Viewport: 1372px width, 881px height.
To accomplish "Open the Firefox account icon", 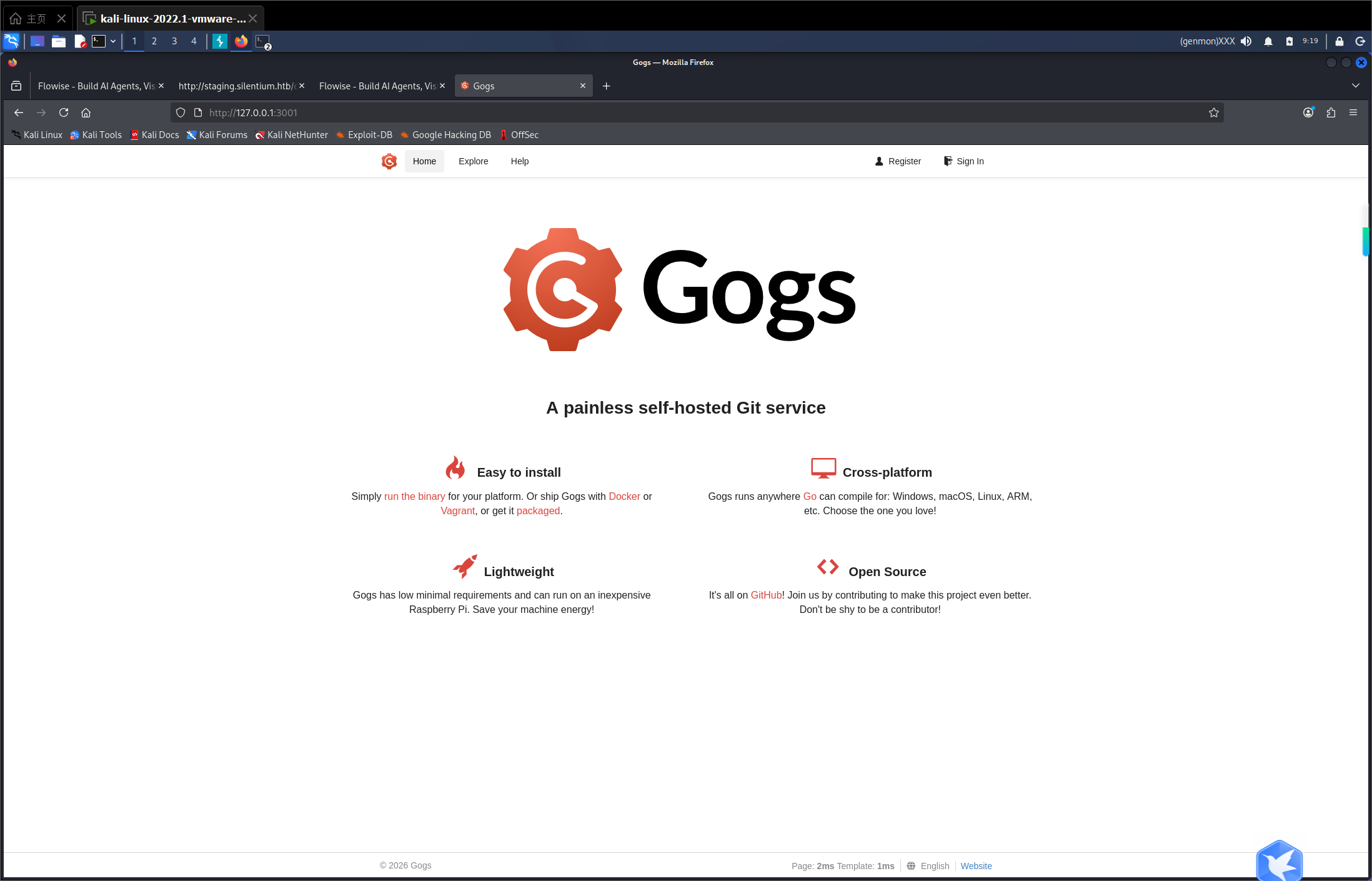I will pos(1308,112).
